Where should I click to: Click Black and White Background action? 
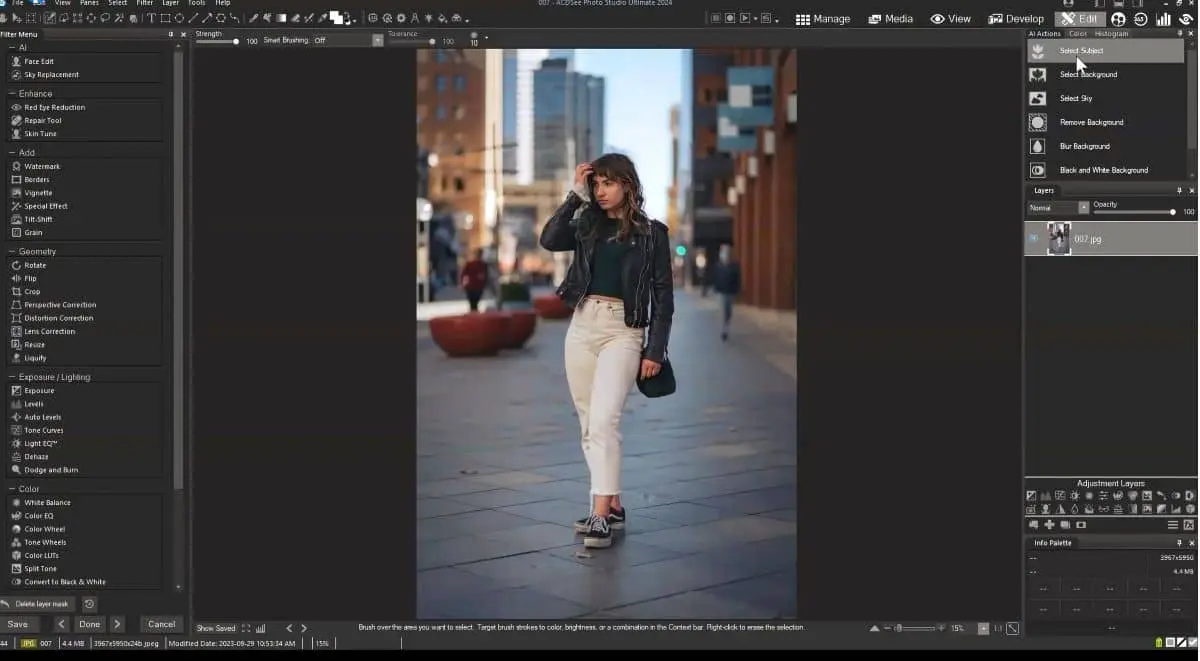1104,170
